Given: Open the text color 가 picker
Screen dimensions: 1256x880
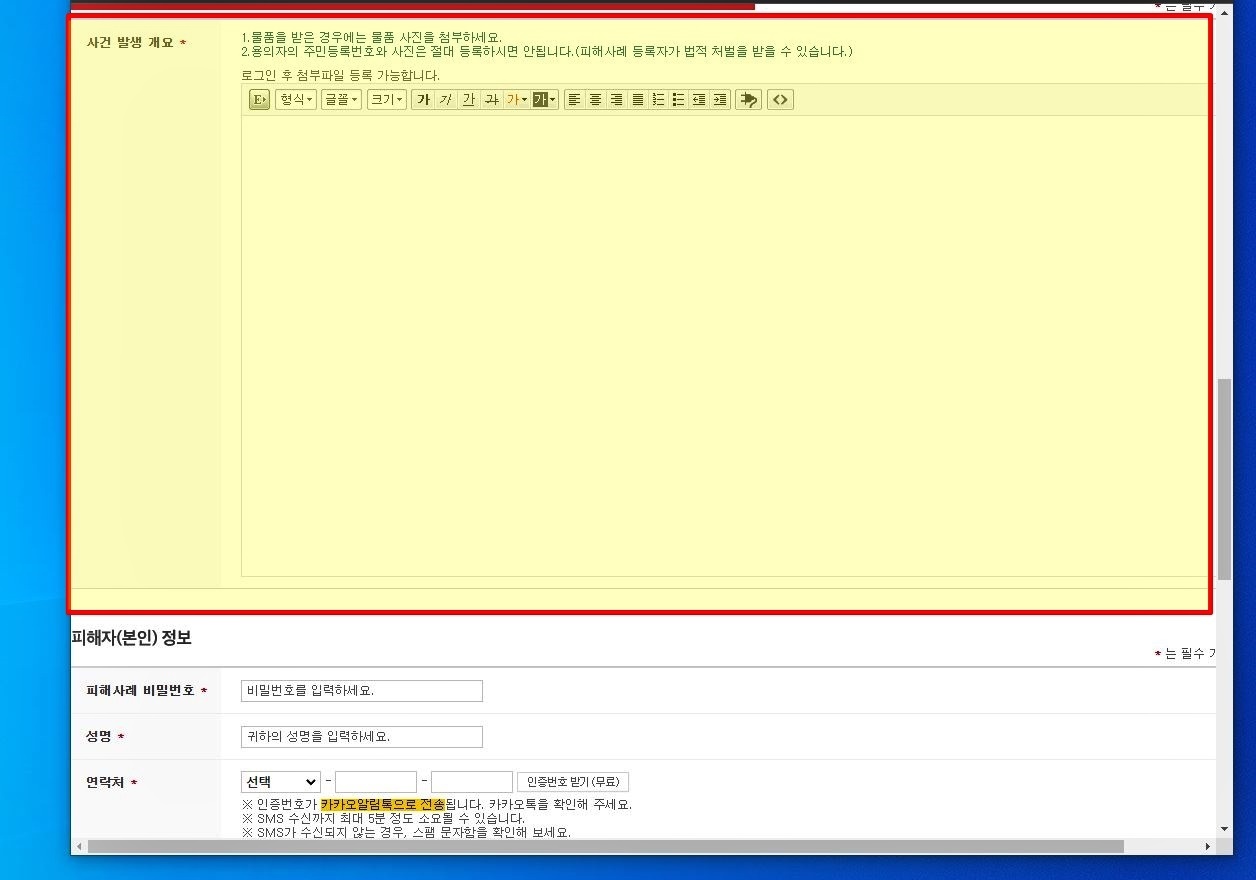Looking at the screenshot, I should tap(516, 99).
